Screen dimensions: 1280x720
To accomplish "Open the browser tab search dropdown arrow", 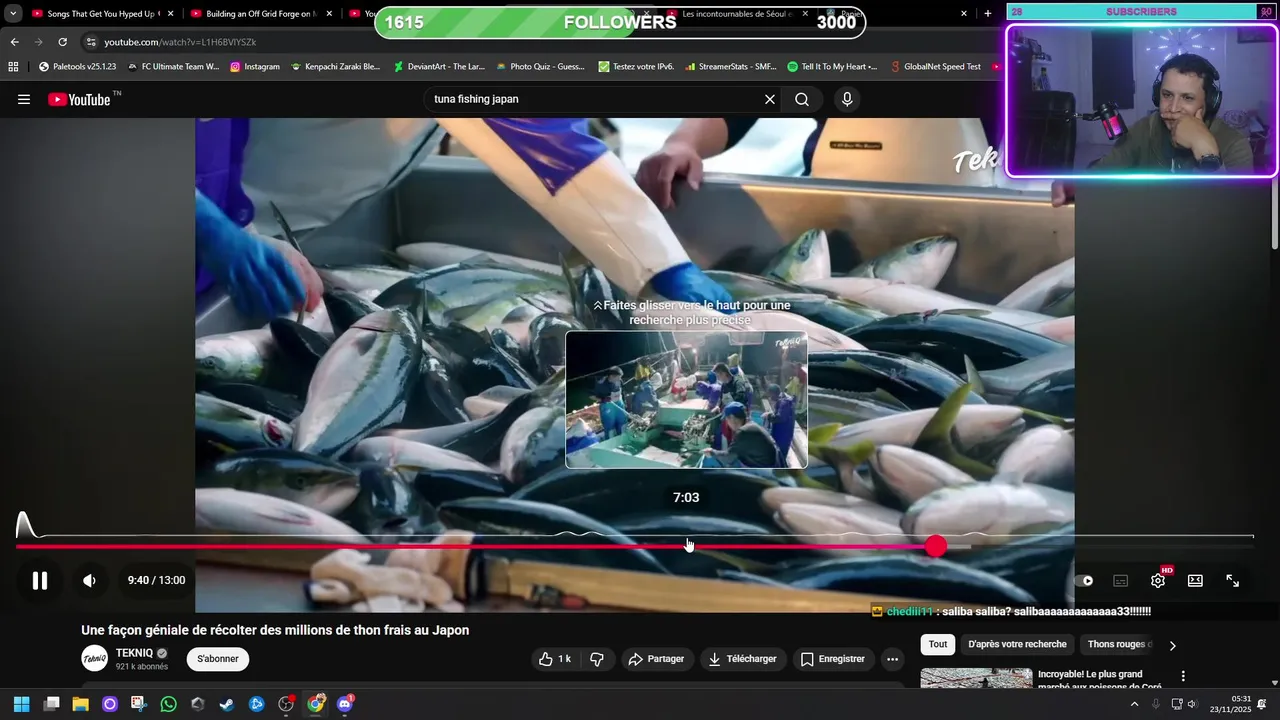I will pos(13,14).
